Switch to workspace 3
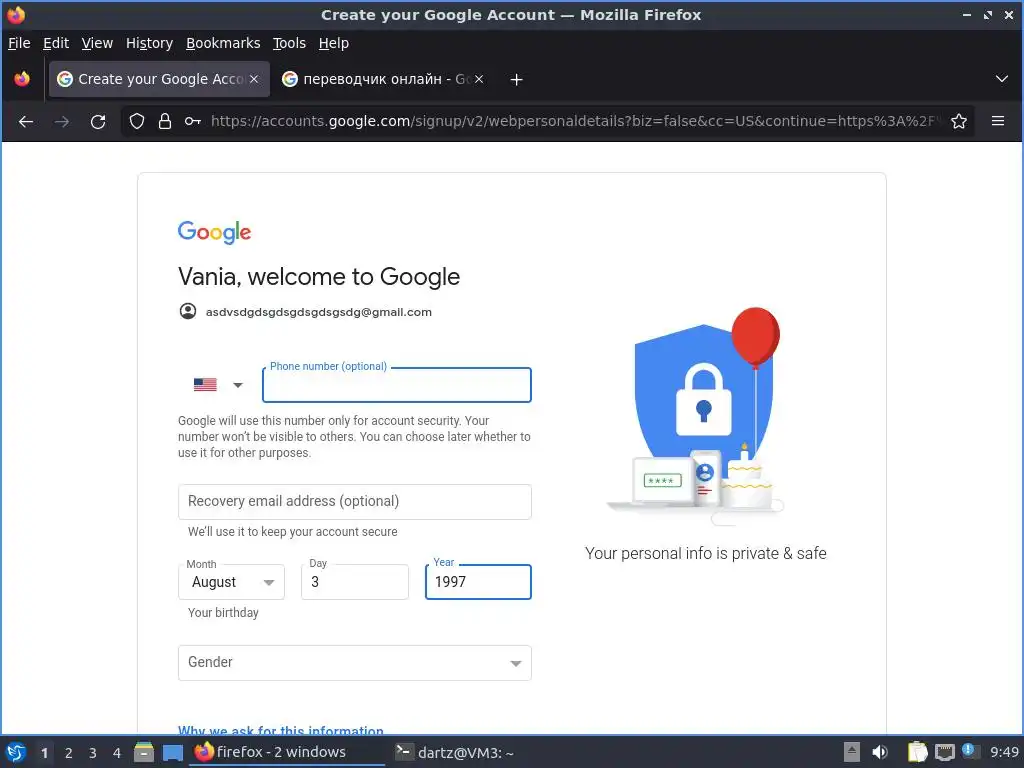1024x768 pixels. point(93,753)
